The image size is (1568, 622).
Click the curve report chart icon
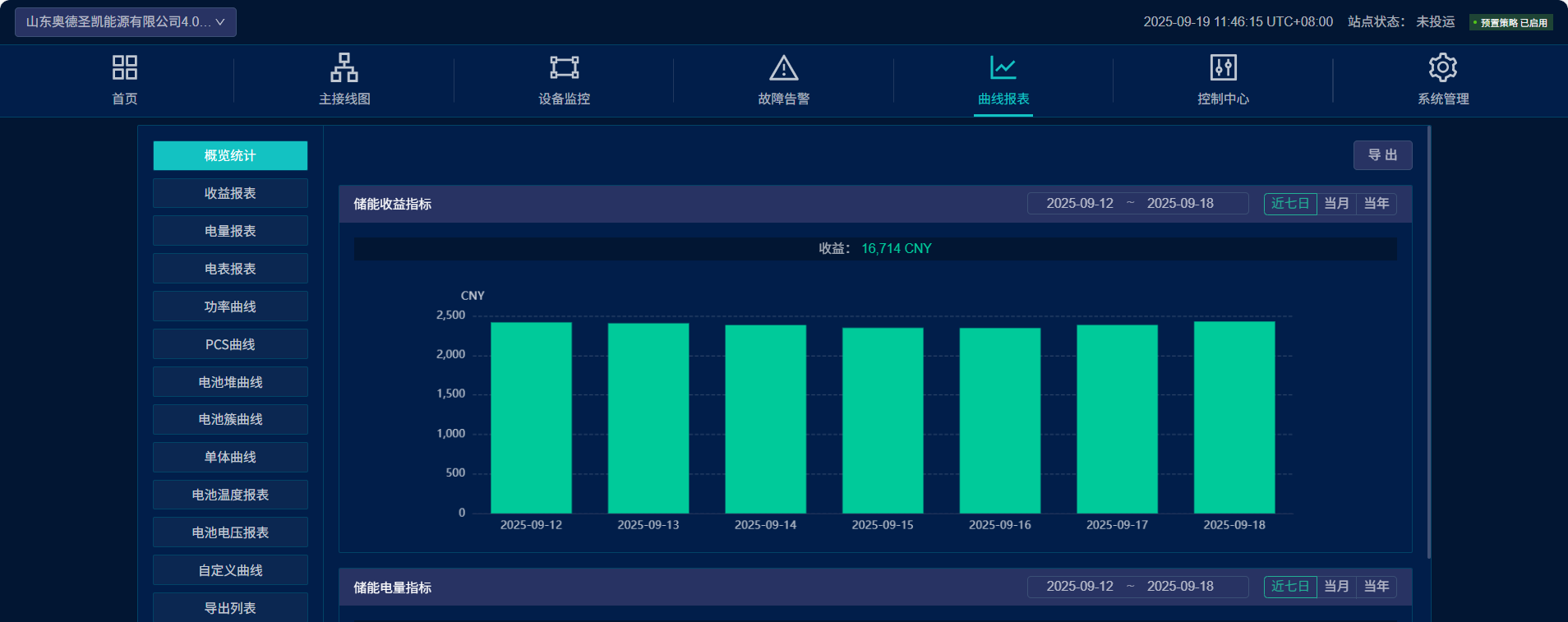[1003, 67]
